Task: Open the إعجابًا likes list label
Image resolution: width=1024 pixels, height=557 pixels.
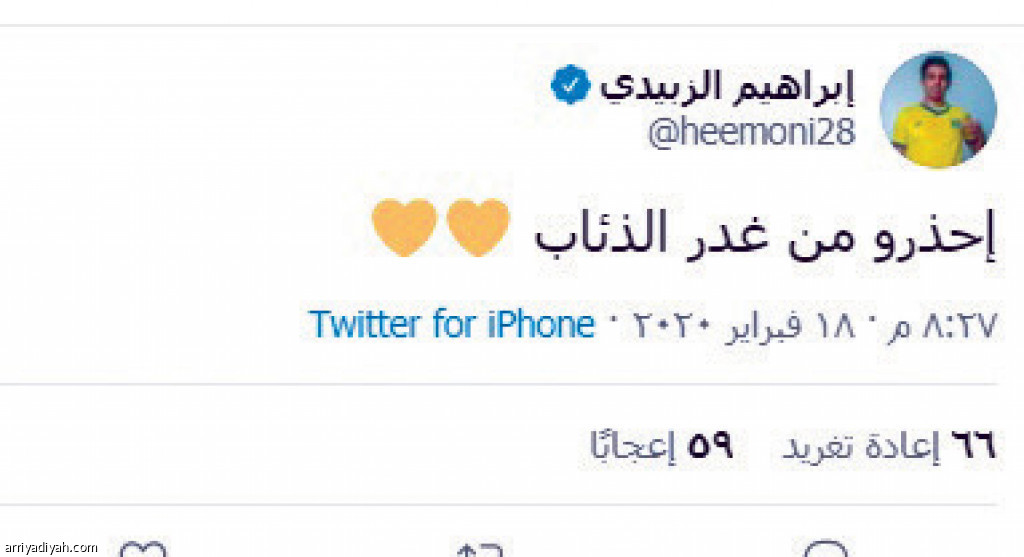Action: coord(632,447)
